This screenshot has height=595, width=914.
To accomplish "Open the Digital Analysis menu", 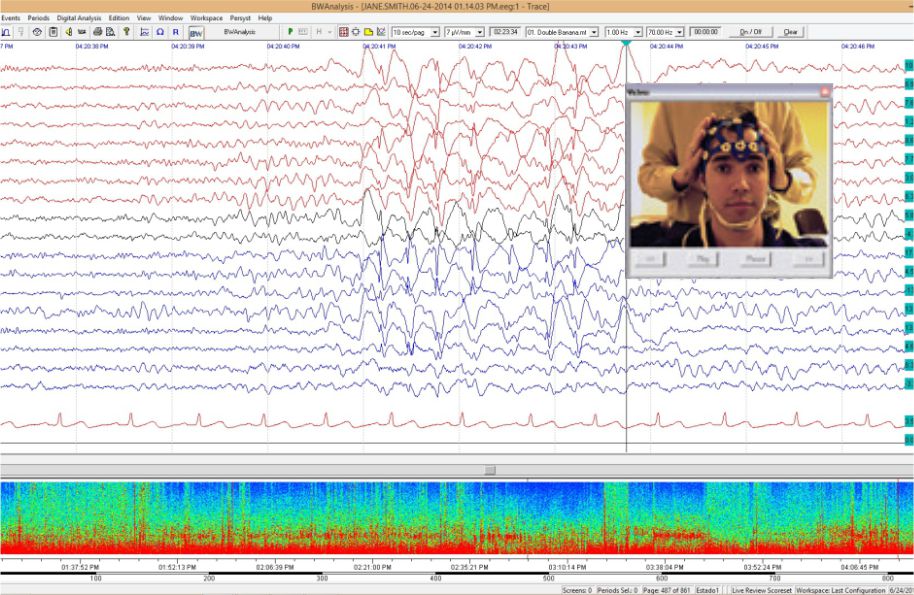I will (x=79, y=18).
